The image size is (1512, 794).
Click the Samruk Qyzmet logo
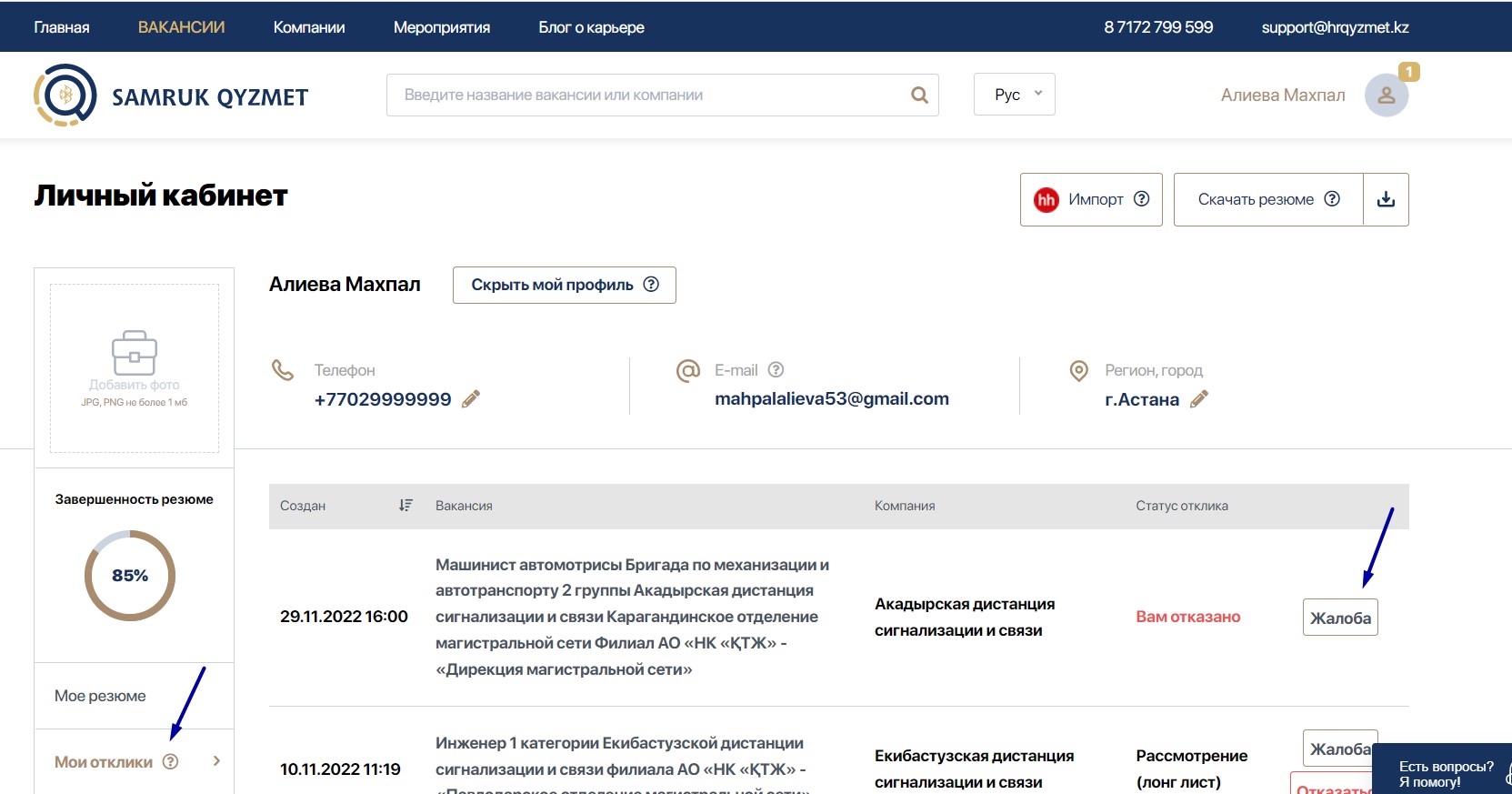pyautogui.click(x=171, y=95)
